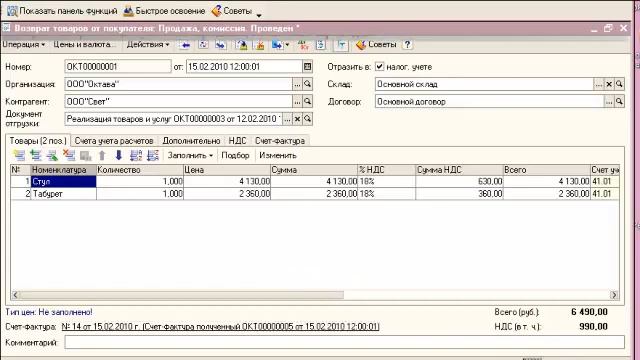Open Организация record with magnifier icon
Viewport: 640px width, 360px height.
tap(307, 84)
